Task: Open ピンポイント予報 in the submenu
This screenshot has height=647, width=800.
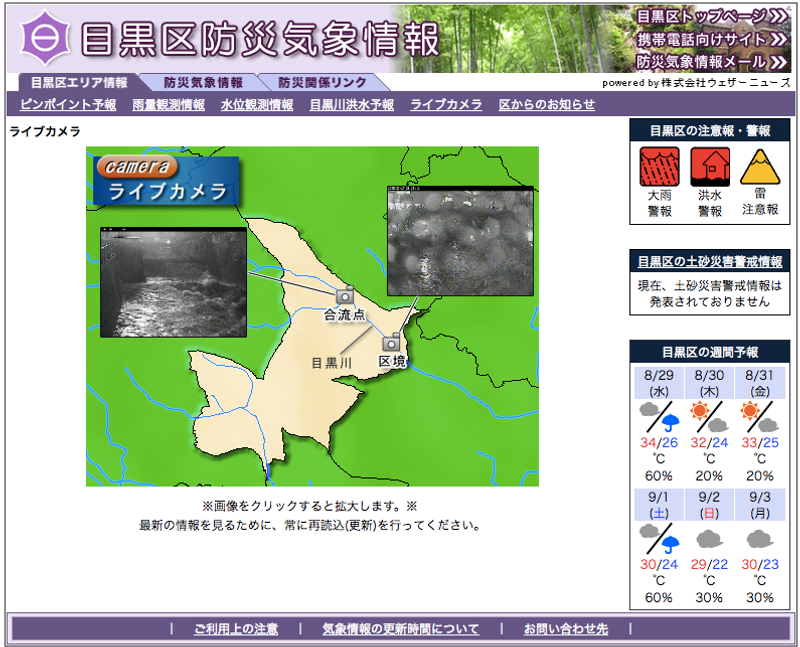Action: [x=68, y=104]
